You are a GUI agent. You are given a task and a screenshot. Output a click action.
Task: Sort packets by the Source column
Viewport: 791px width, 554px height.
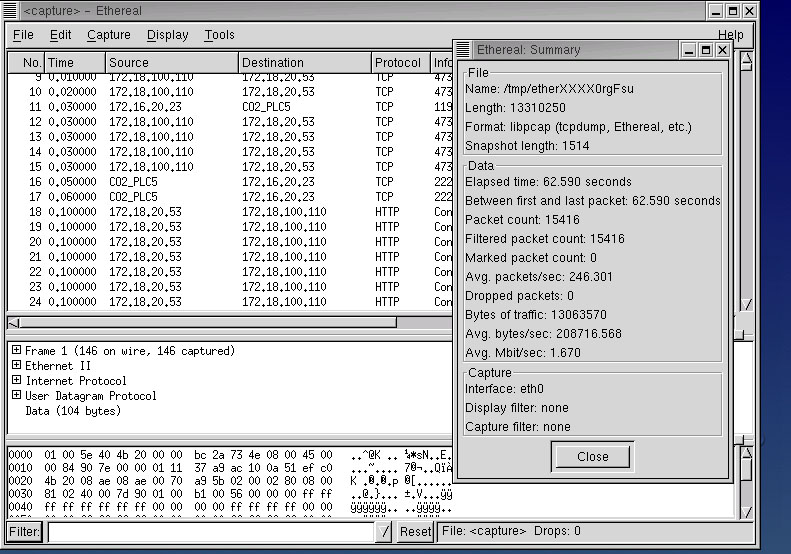172,63
